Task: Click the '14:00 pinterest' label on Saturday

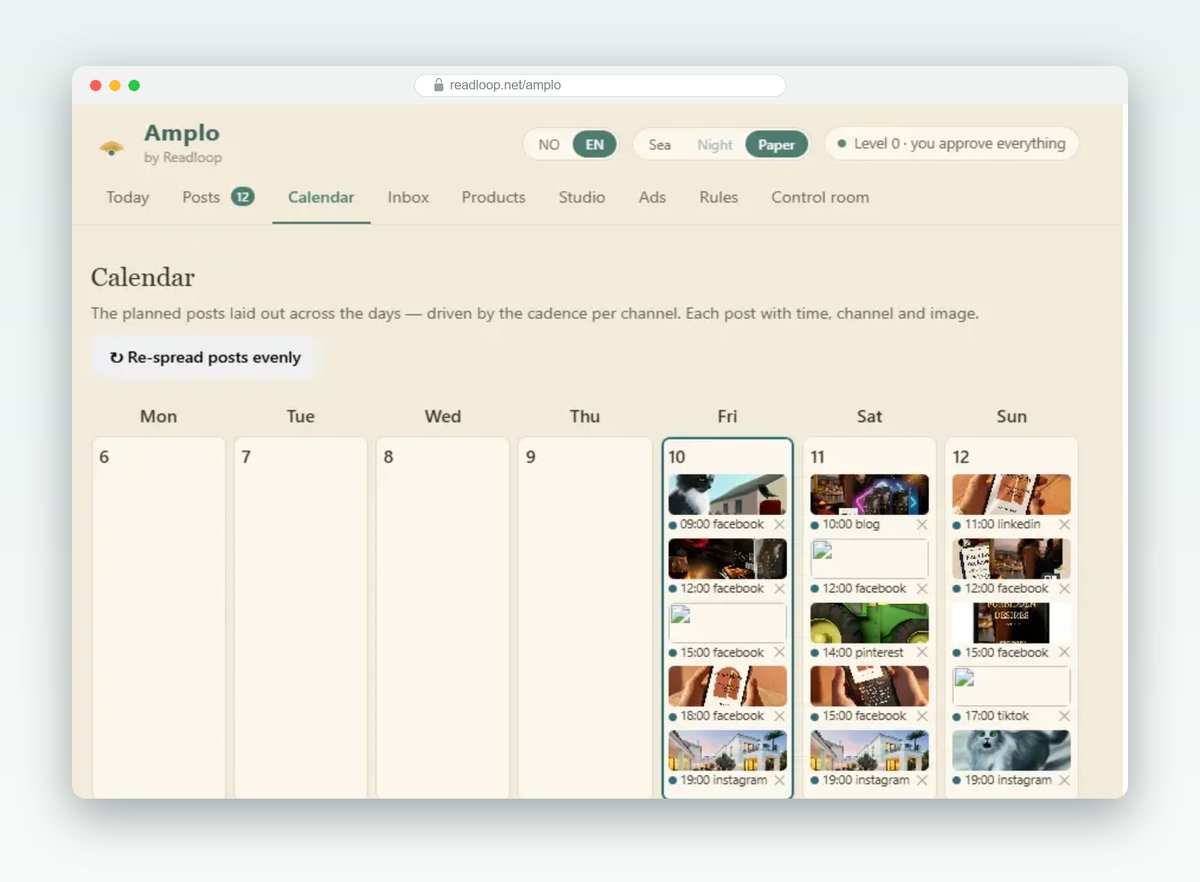Action: [863, 652]
